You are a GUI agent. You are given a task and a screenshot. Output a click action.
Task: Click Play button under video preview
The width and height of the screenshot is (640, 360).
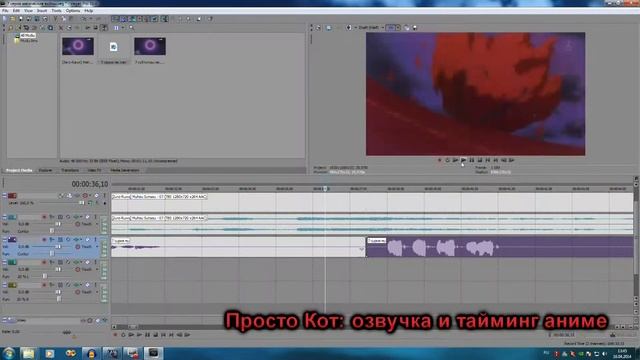[463, 160]
